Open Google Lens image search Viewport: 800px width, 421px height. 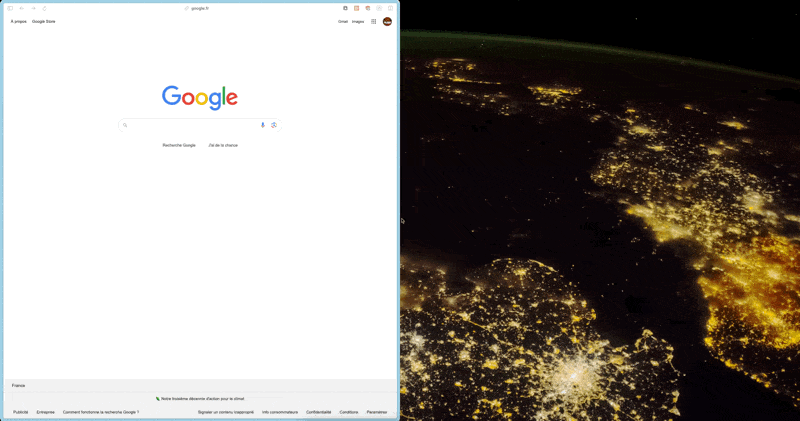click(274, 125)
